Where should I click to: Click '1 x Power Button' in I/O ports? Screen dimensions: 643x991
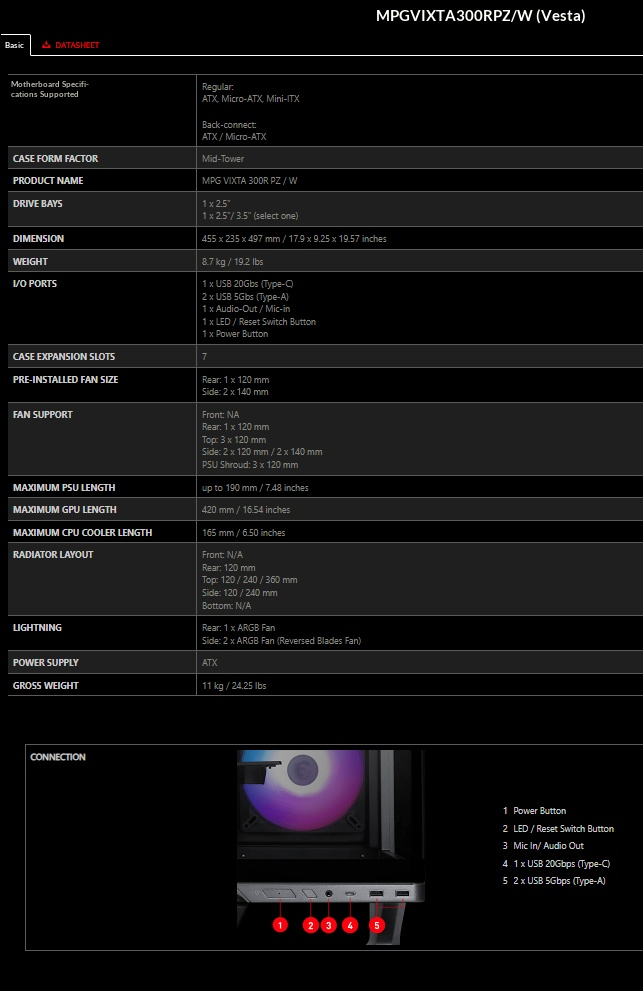coord(235,334)
